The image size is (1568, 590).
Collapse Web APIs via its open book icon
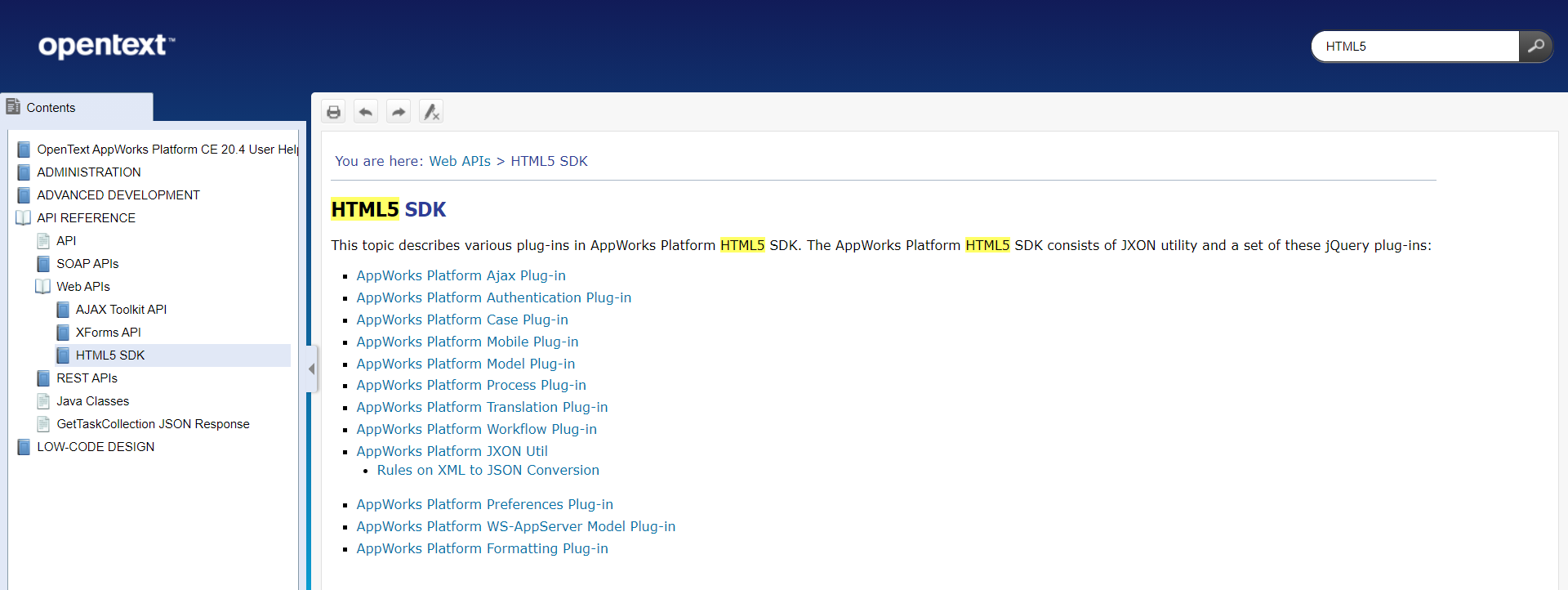pyautogui.click(x=43, y=287)
